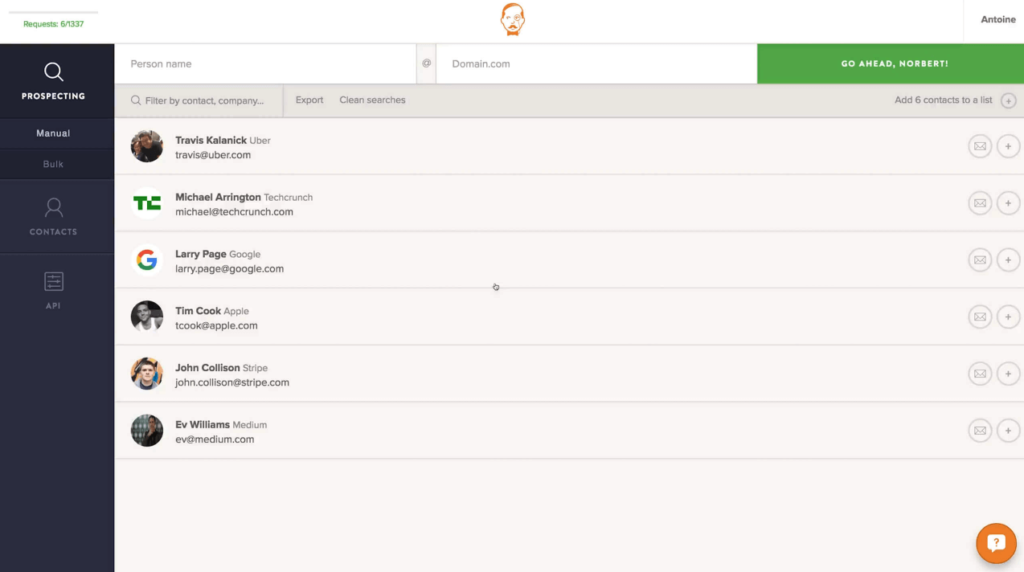Open the Contacts section icon
This screenshot has height=572, width=1024.
(54, 208)
